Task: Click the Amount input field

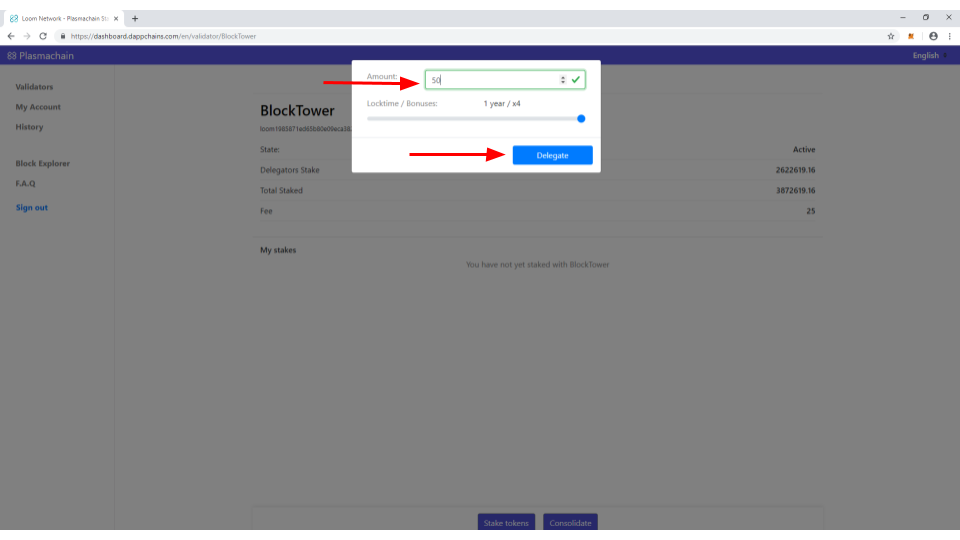Action: (x=505, y=80)
